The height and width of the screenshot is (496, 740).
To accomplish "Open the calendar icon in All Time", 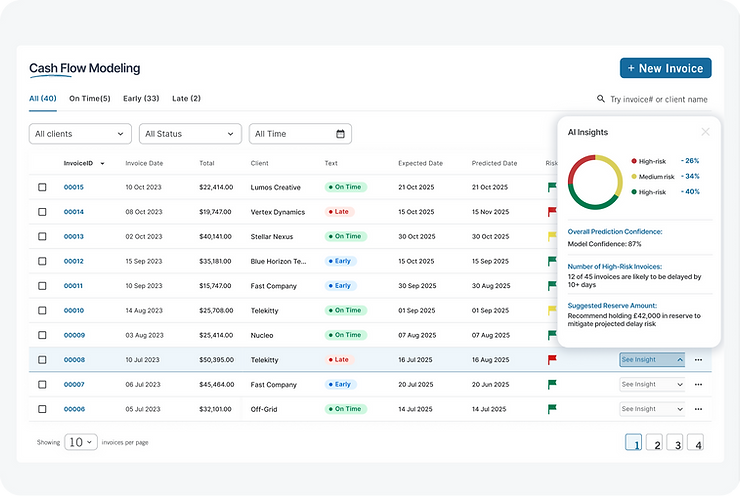I will tap(340, 134).
